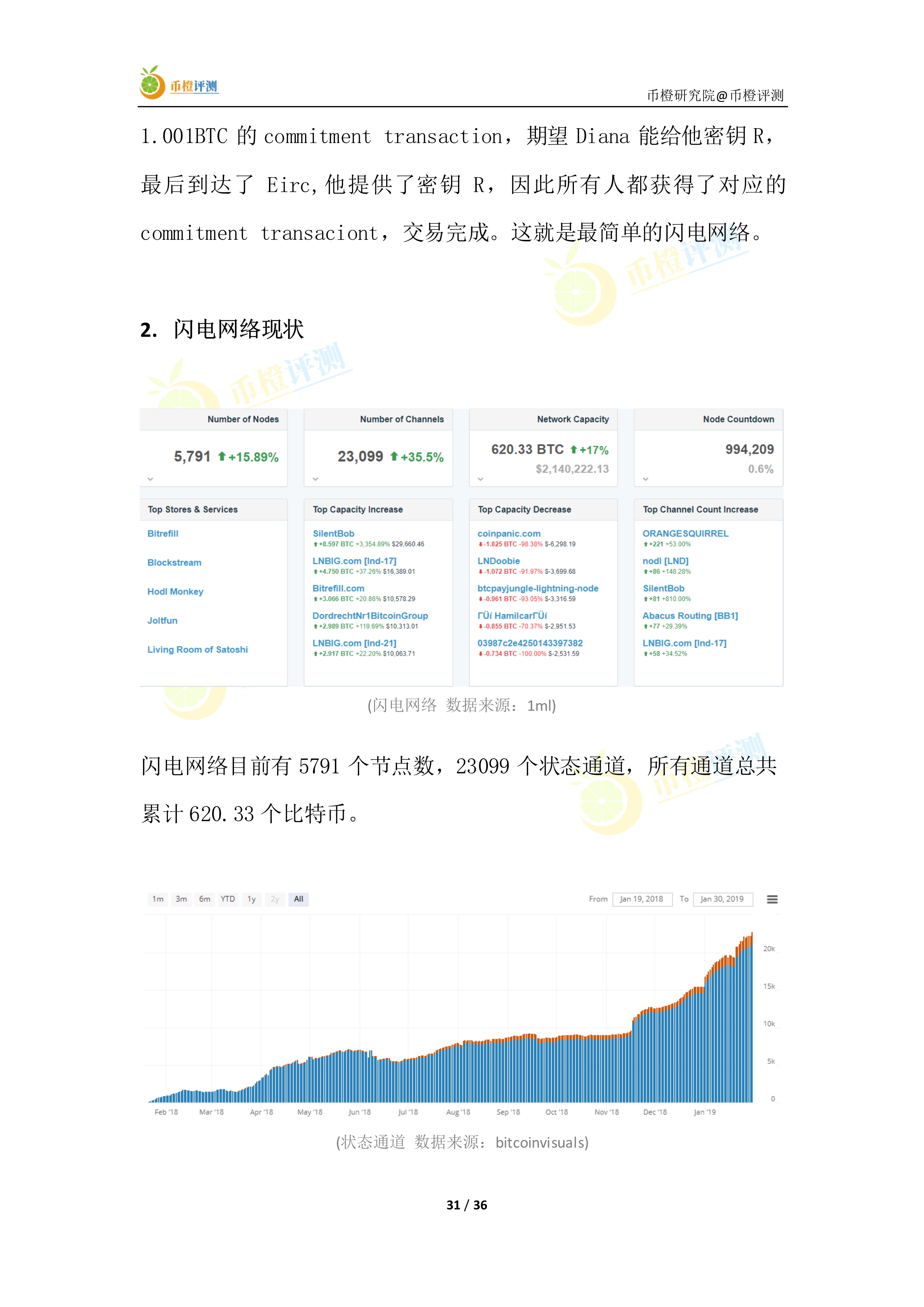
Task: Click the +35.5% channels change indicator
Action: tap(417, 457)
